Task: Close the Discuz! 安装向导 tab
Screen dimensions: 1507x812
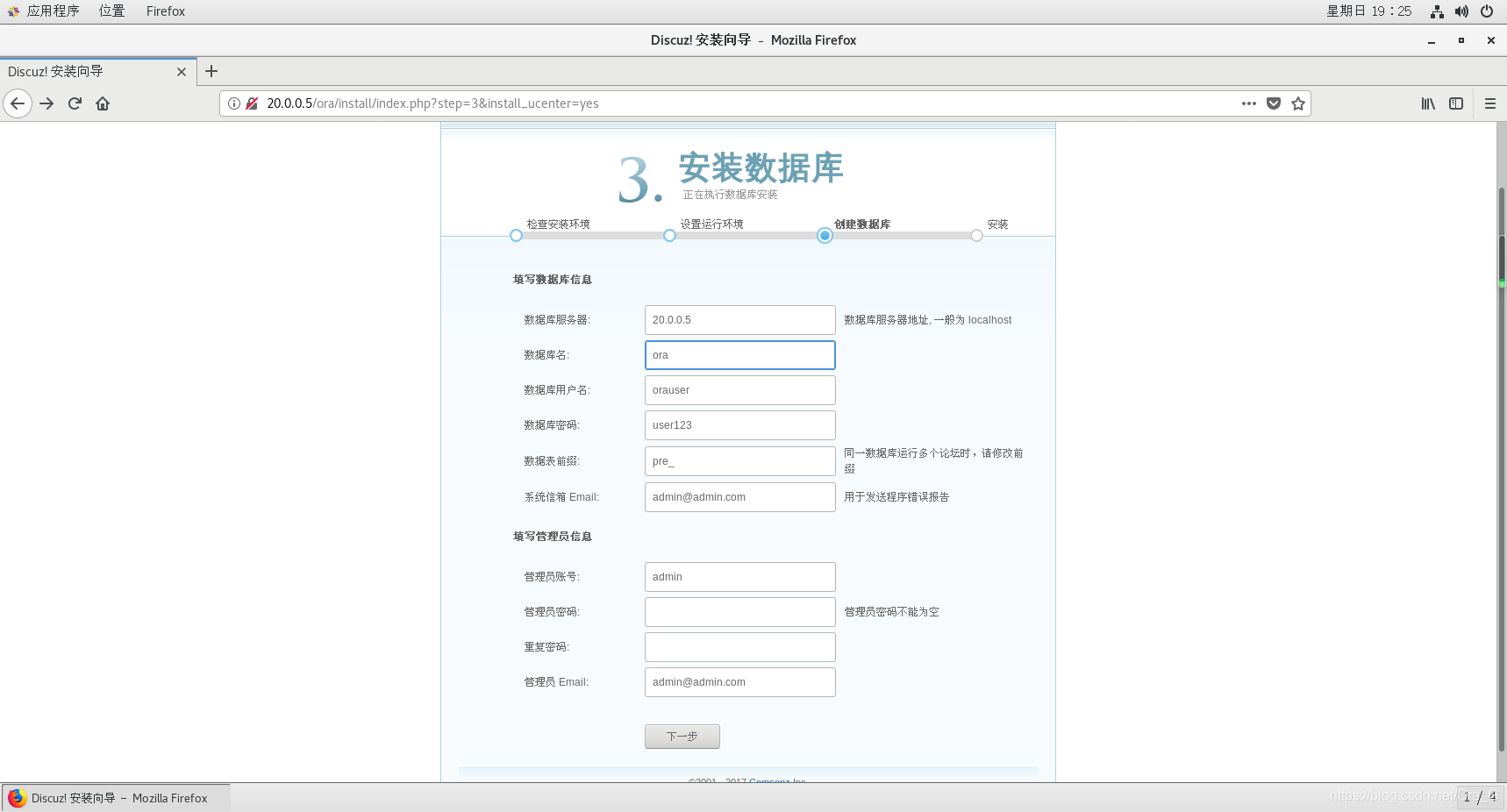Action: (182, 72)
